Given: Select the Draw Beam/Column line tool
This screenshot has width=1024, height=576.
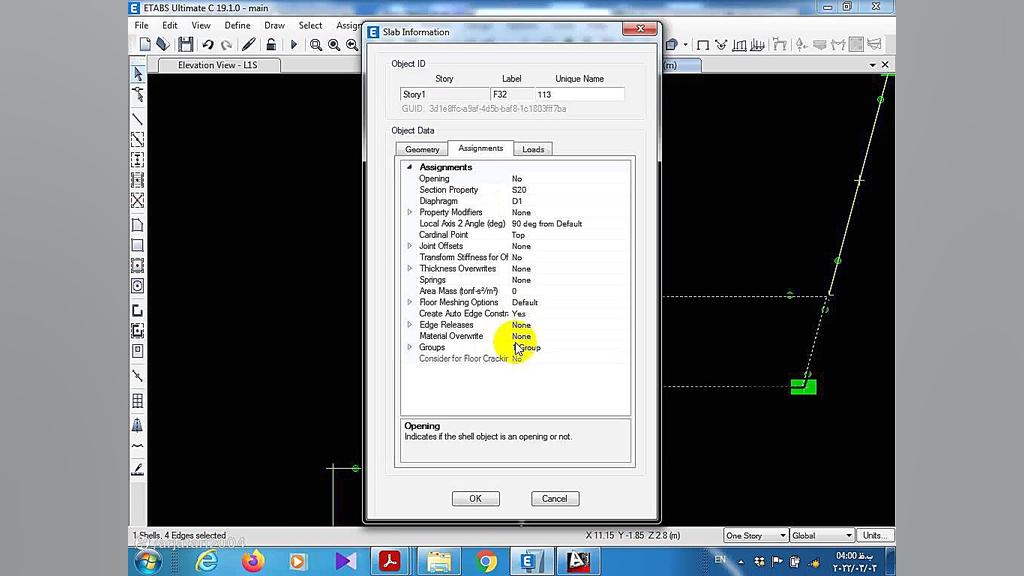Looking at the screenshot, I should pyautogui.click(x=138, y=120).
